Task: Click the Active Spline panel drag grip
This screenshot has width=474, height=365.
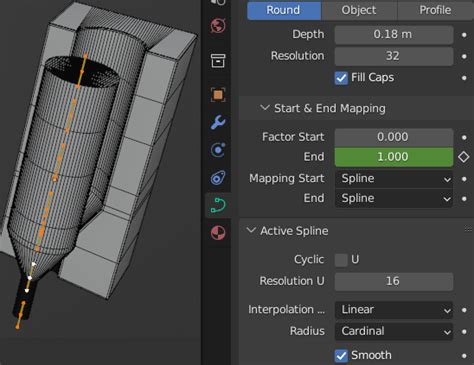Action: (x=468, y=229)
